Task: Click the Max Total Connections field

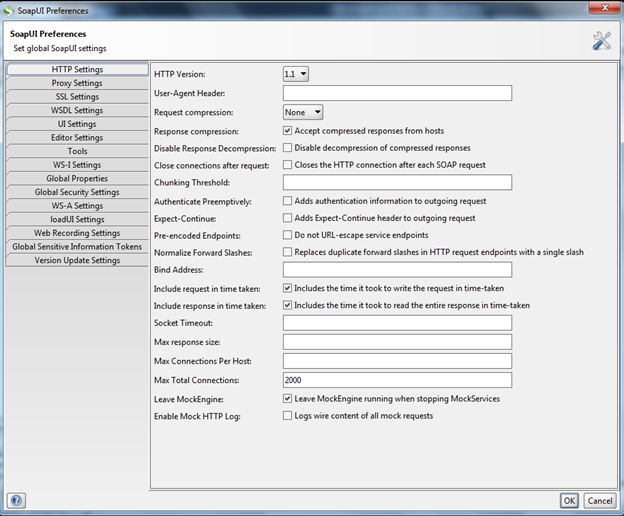Action: tap(397, 380)
